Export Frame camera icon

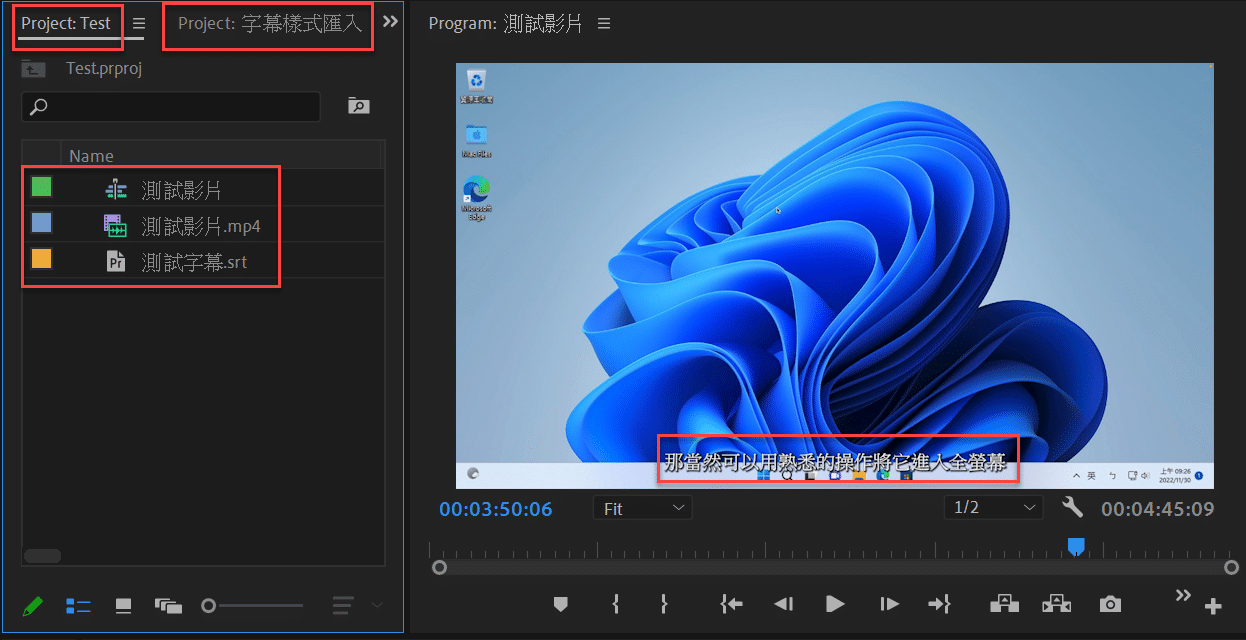pos(1110,604)
